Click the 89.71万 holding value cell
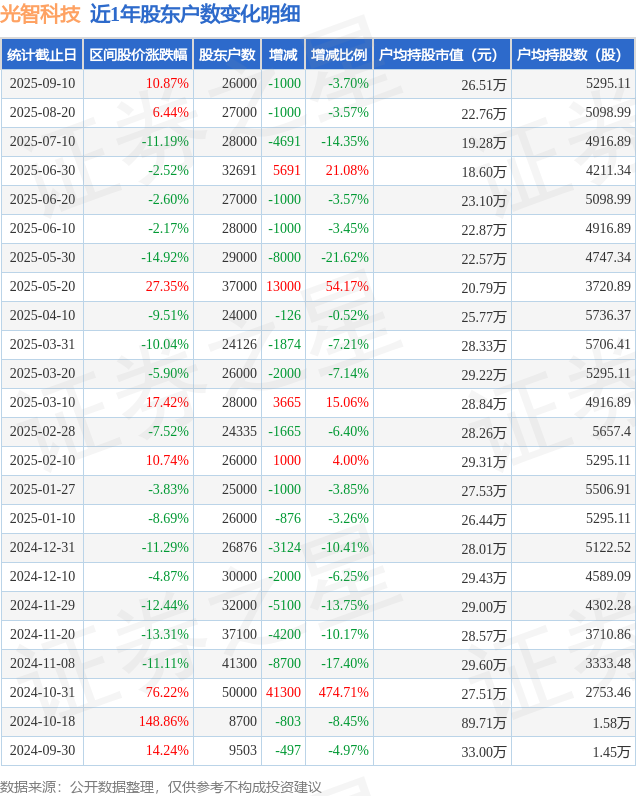The height and width of the screenshot is (796, 636). pyautogui.click(x=483, y=723)
